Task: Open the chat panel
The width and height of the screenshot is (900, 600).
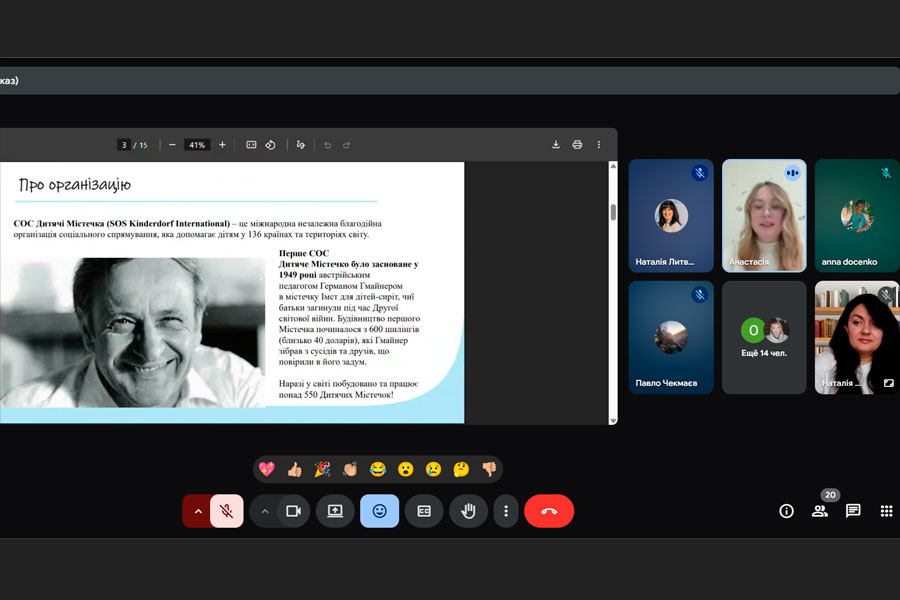Action: pos(853,511)
